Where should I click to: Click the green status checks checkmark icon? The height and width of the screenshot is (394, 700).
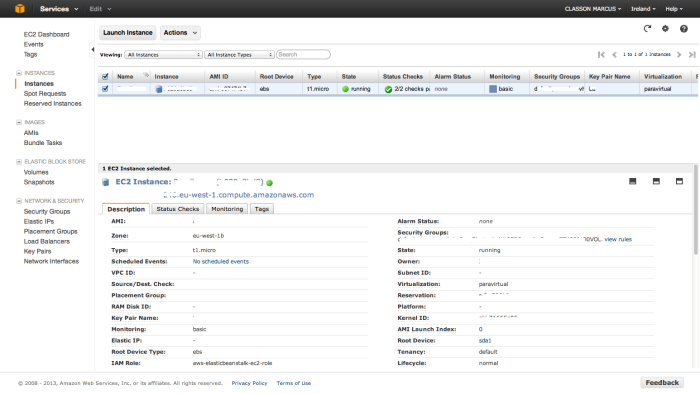(388, 89)
